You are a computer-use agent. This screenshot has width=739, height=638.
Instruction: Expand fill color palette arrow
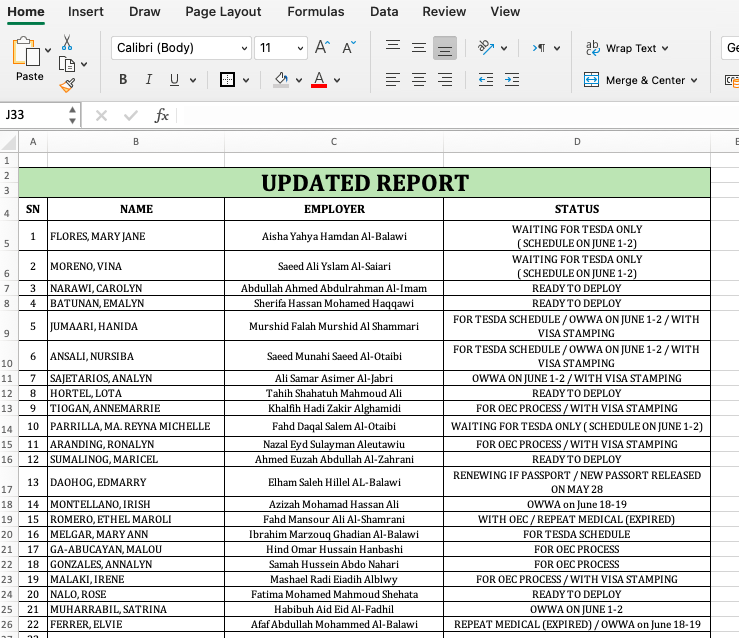(x=299, y=80)
